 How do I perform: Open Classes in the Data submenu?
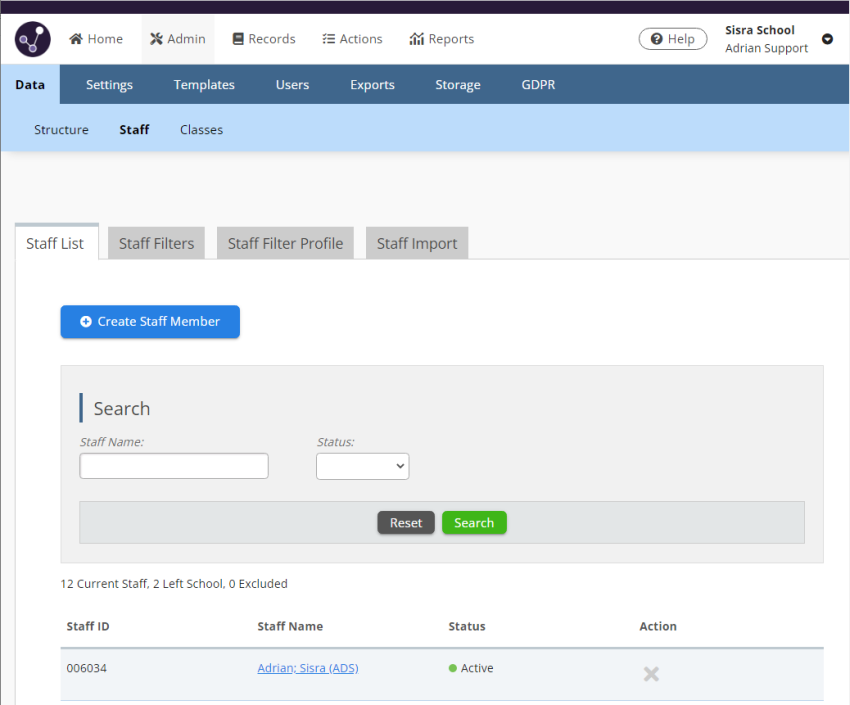pos(201,130)
